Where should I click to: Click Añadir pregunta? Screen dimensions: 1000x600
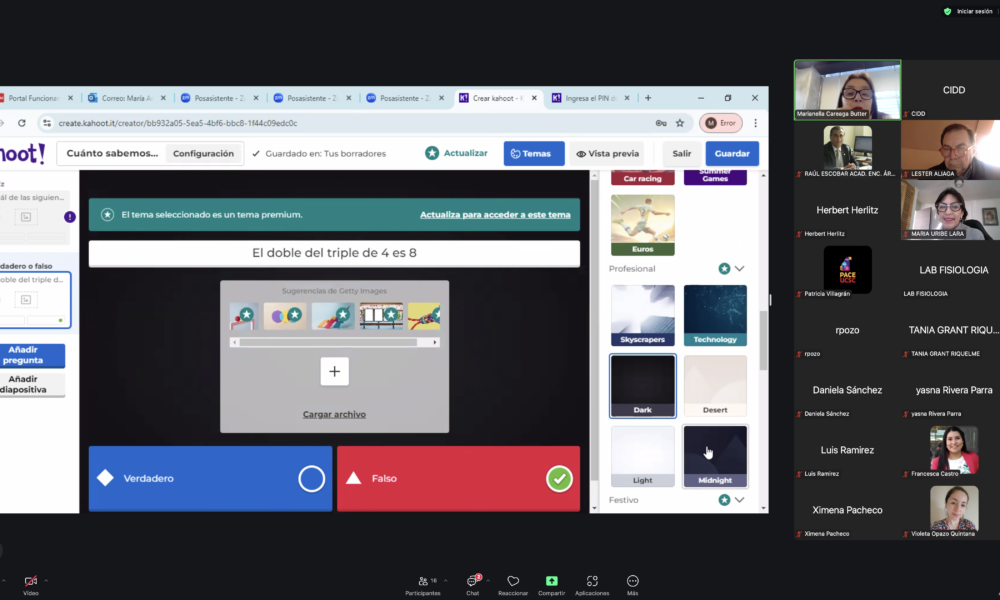coord(31,355)
